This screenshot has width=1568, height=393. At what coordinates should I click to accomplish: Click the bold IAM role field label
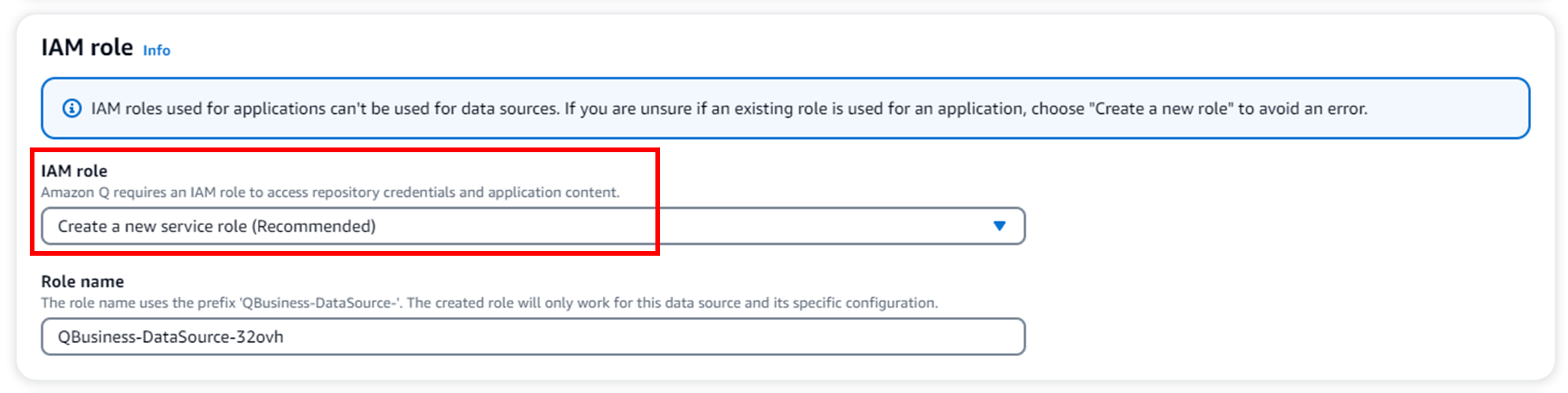tap(74, 171)
